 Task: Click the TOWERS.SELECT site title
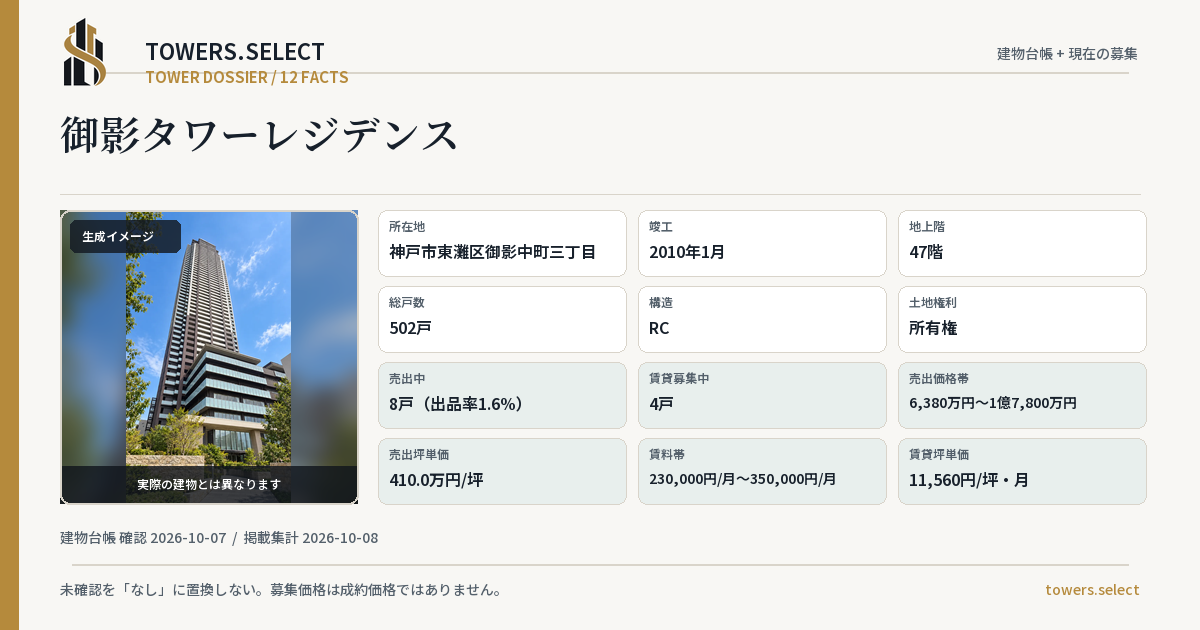tap(235, 52)
